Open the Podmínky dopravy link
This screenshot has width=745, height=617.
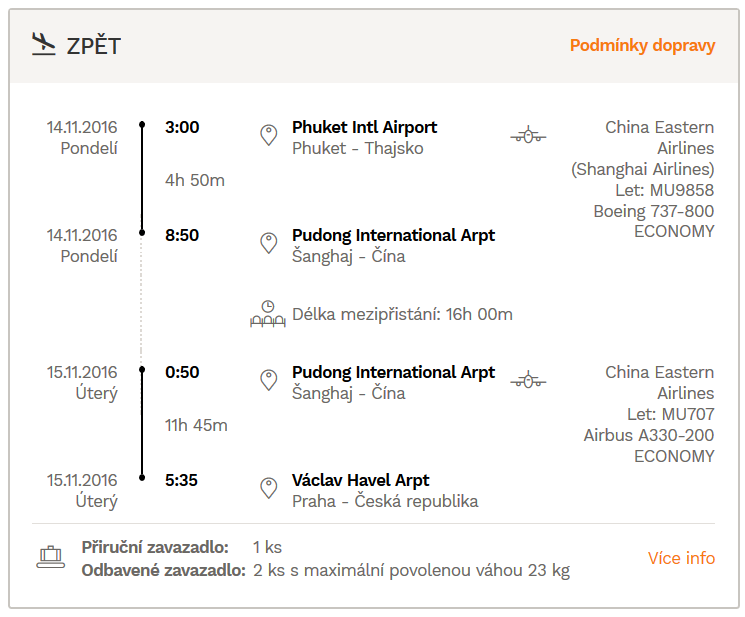tap(642, 46)
